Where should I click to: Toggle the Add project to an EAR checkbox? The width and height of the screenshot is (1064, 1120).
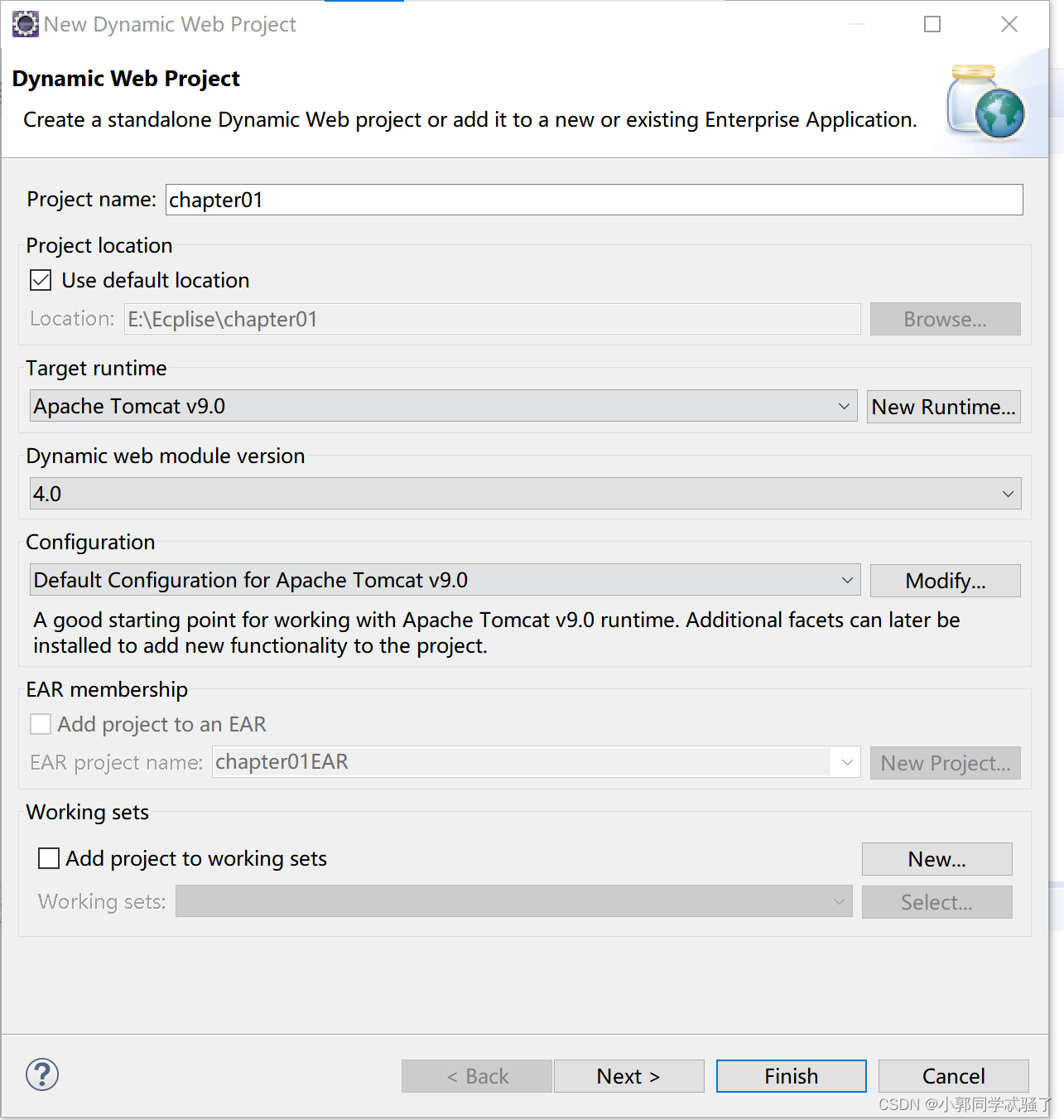click(41, 724)
